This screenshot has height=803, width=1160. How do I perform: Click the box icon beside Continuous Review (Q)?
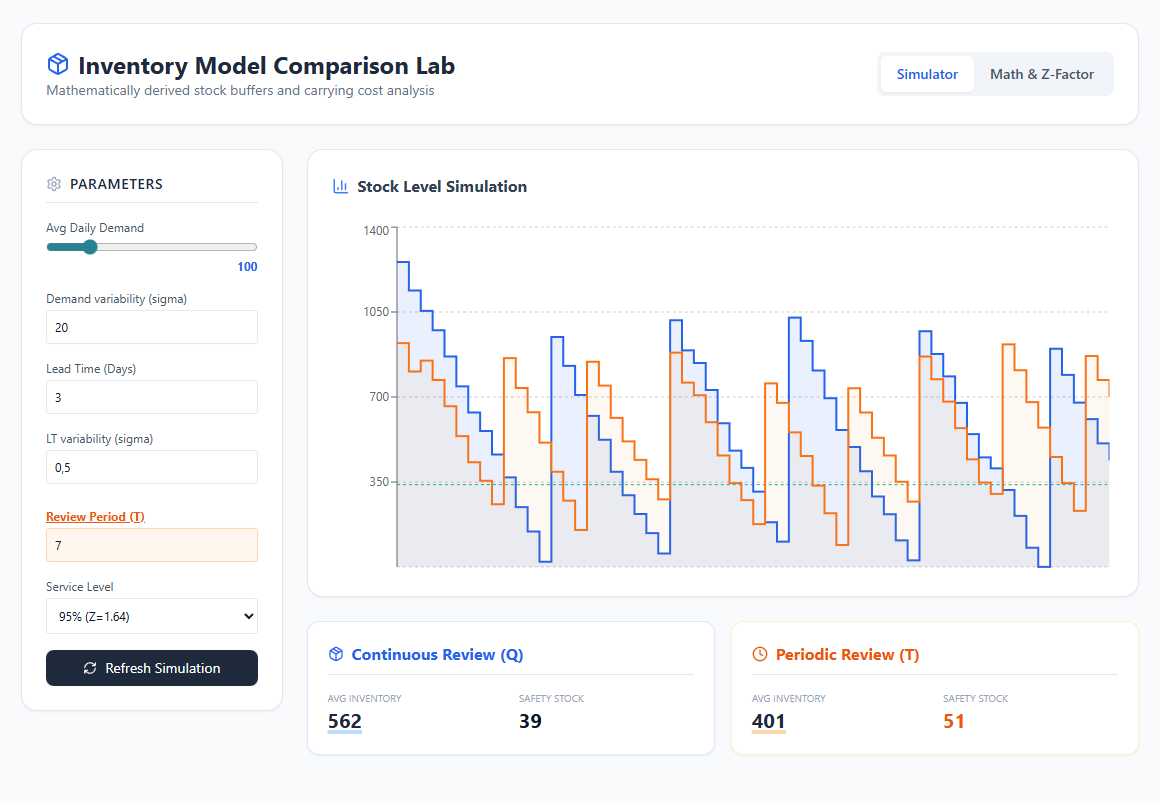point(336,654)
